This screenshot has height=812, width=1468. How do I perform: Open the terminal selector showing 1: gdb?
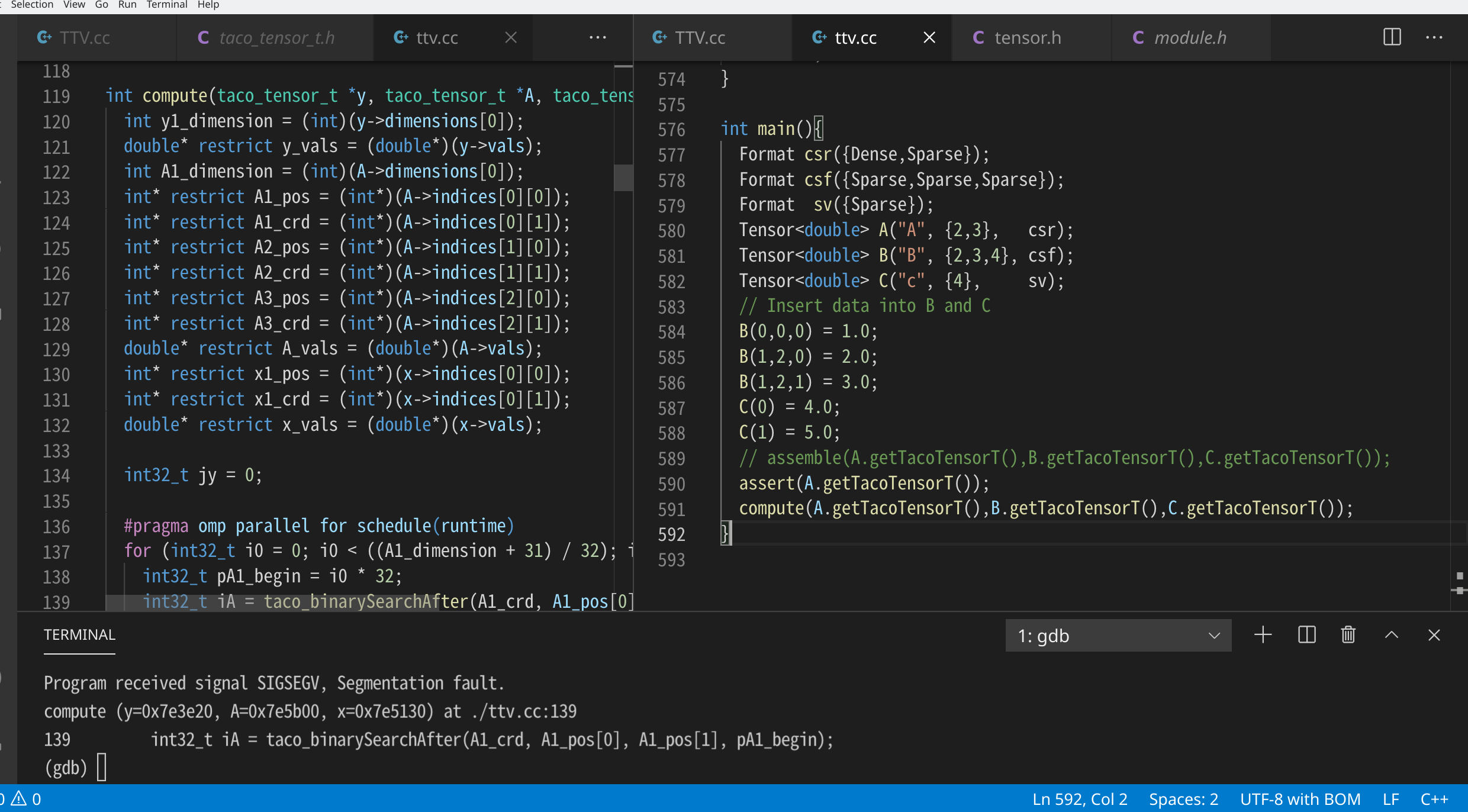(x=1117, y=635)
